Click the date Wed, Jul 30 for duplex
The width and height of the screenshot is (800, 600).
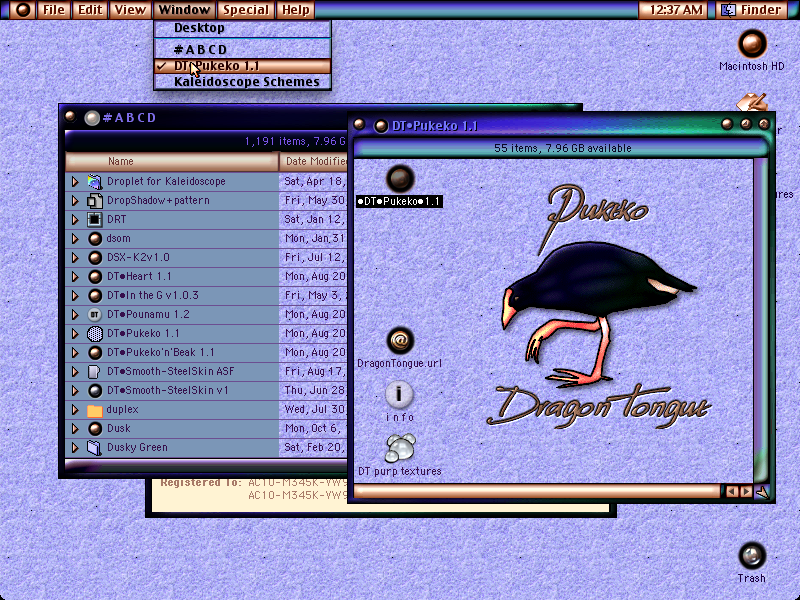[315, 409]
